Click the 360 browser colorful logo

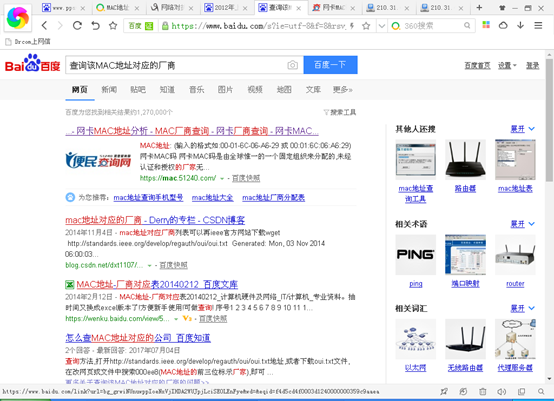click(18, 17)
